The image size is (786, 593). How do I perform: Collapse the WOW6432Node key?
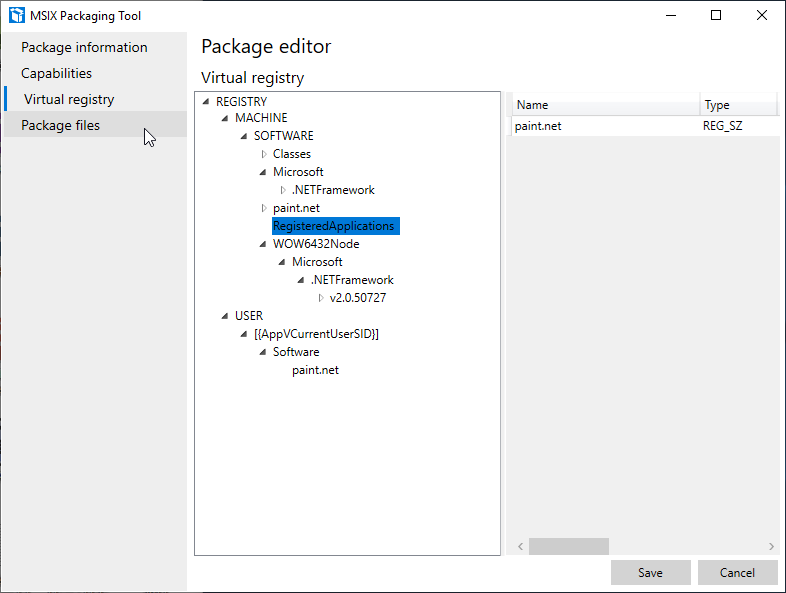[x=264, y=244]
